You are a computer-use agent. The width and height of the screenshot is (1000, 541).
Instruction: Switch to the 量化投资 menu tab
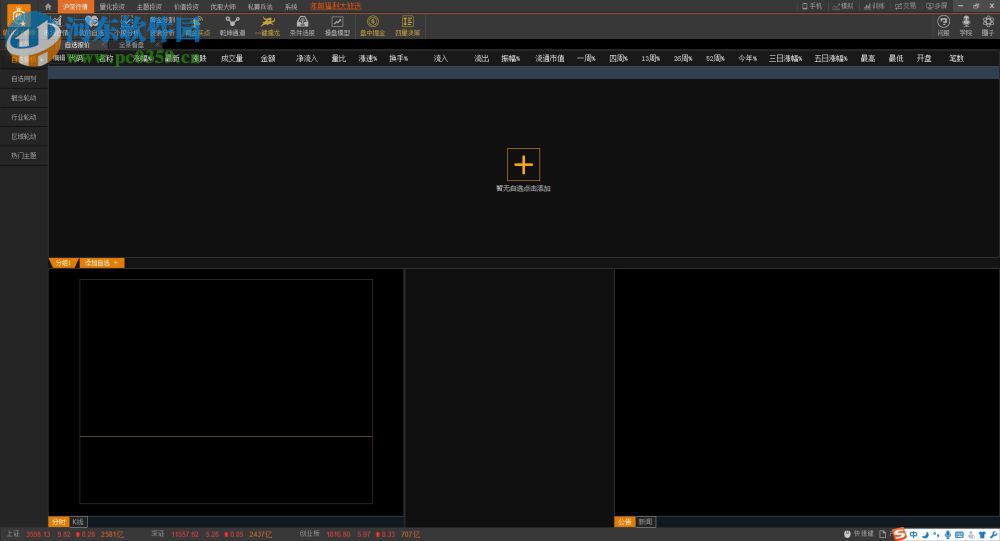point(111,6)
